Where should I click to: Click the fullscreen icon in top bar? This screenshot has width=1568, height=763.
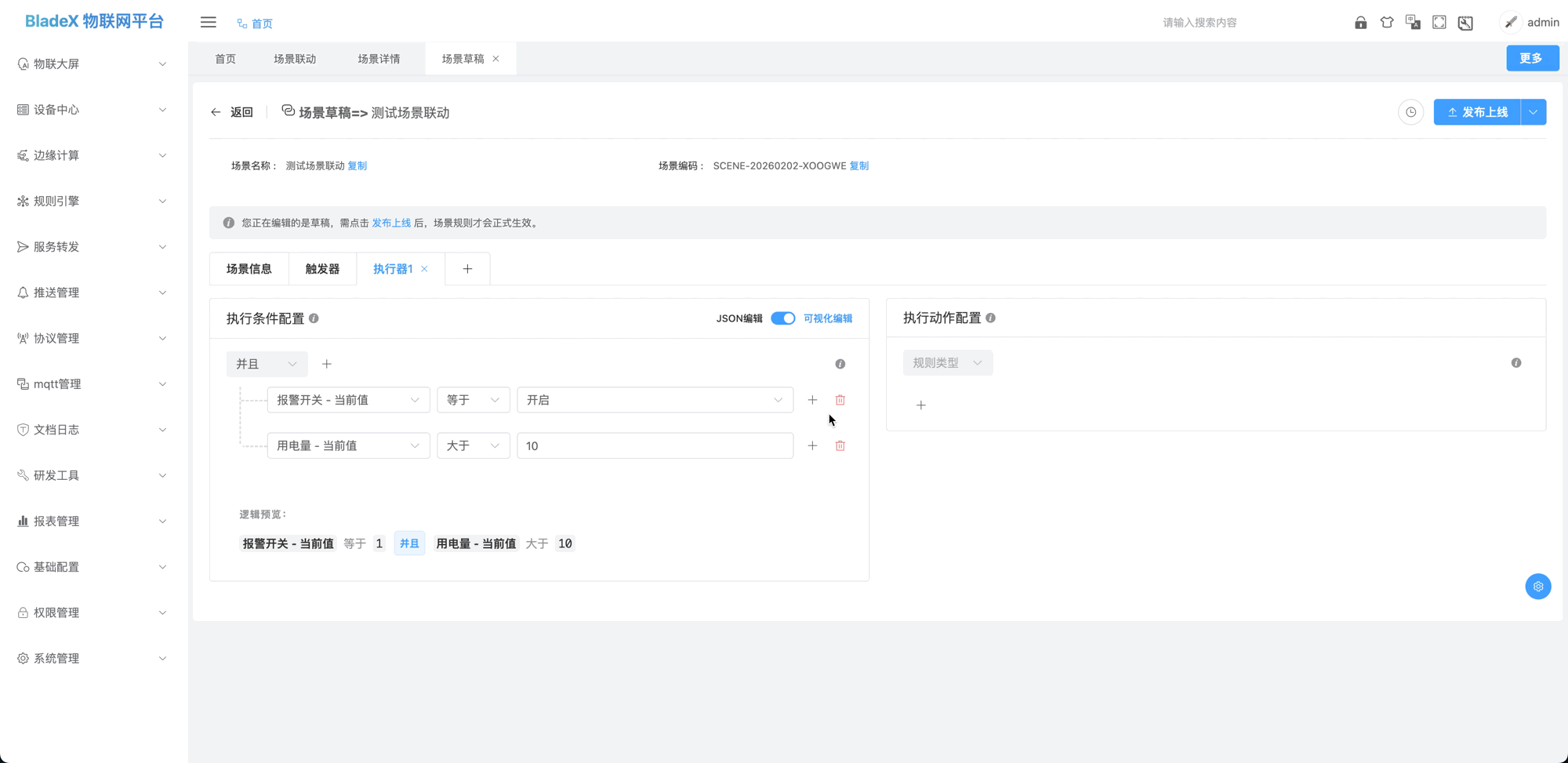(1439, 23)
